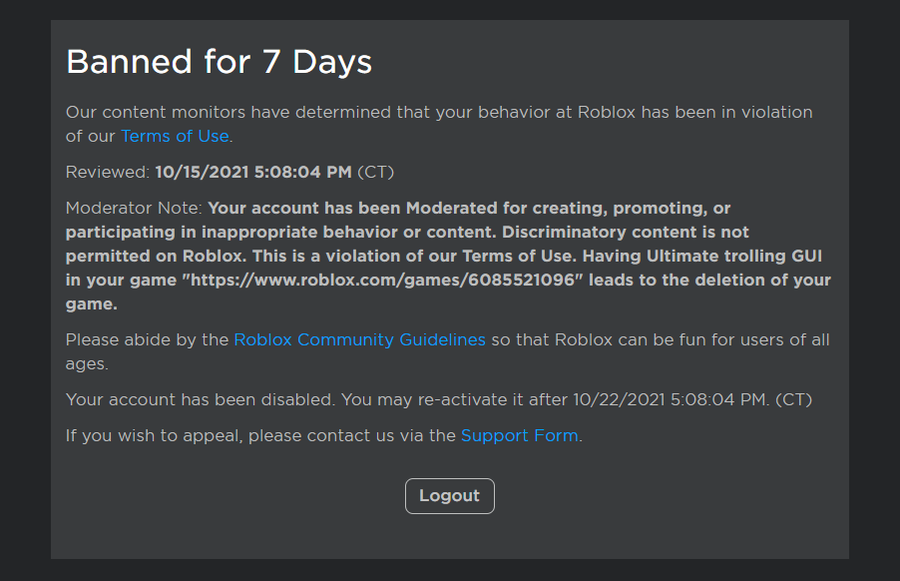The width and height of the screenshot is (900, 581).
Task: Click the "Reviewed:" label
Action: 107,172
